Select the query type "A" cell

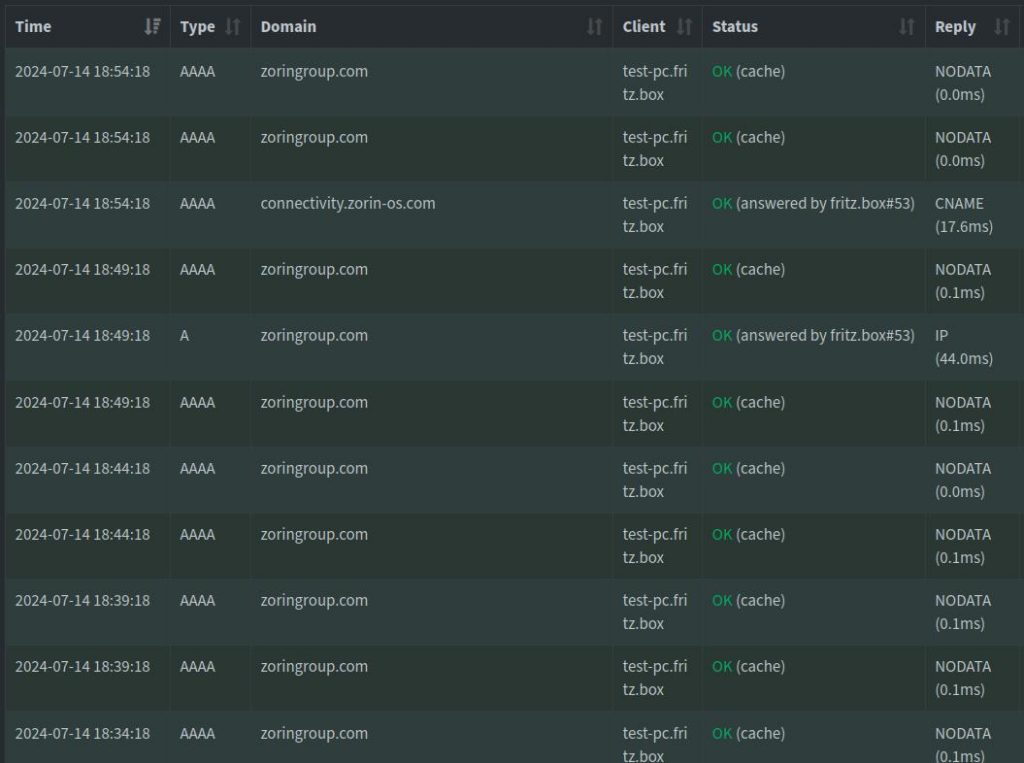(x=185, y=336)
